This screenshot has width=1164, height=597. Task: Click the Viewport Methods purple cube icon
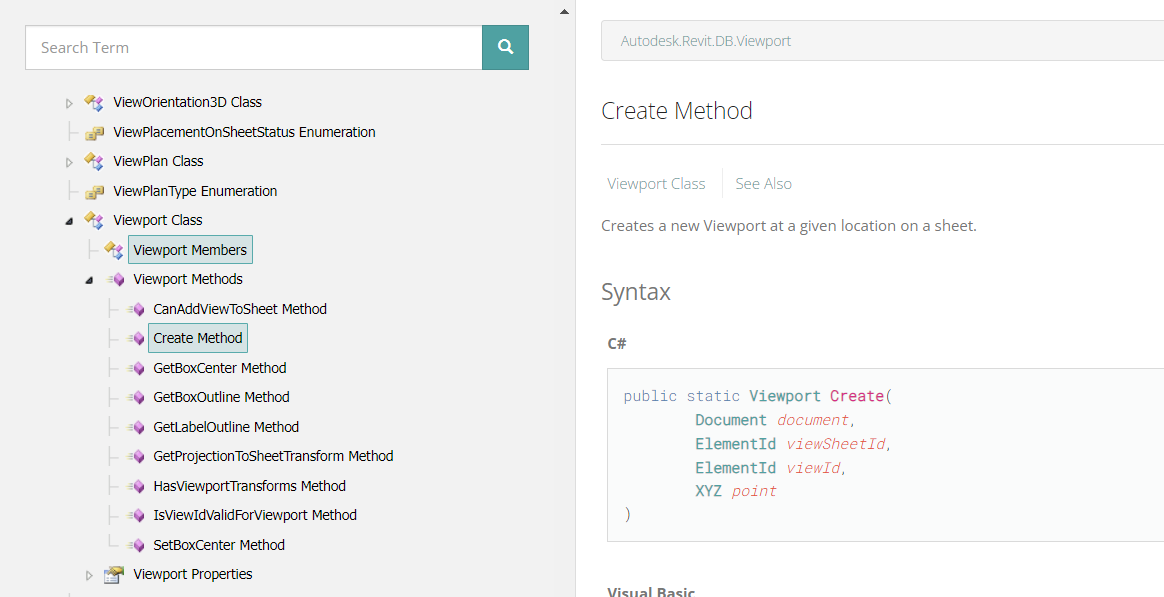coord(116,279)
